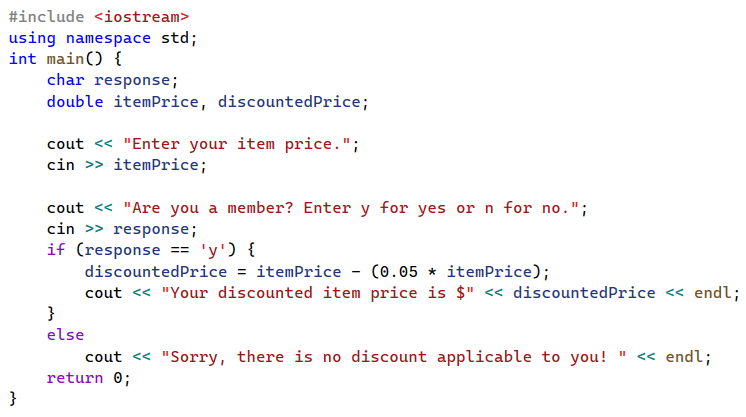Click the if keyword
Viewport: 746px width, 417px height.
[x=56, y=249]
